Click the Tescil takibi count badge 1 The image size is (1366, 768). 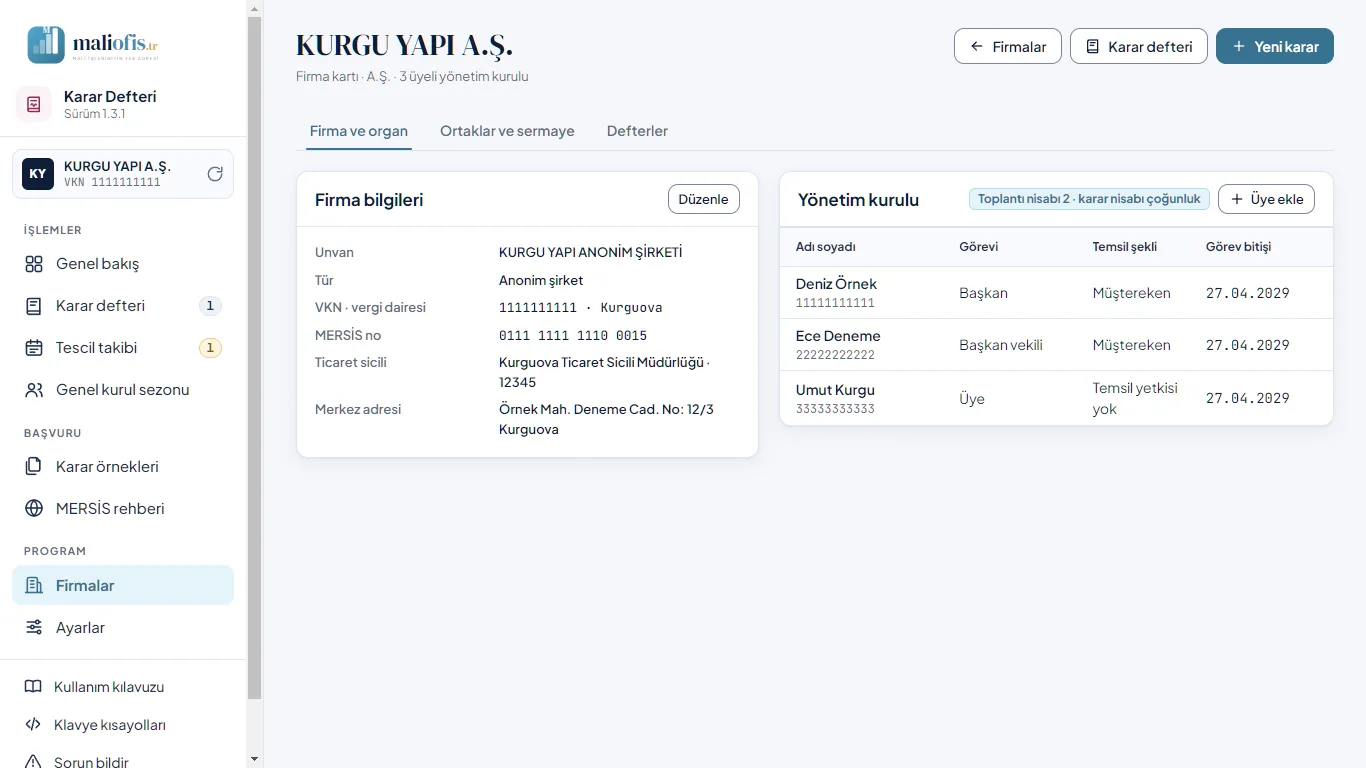tap(210, 348)
